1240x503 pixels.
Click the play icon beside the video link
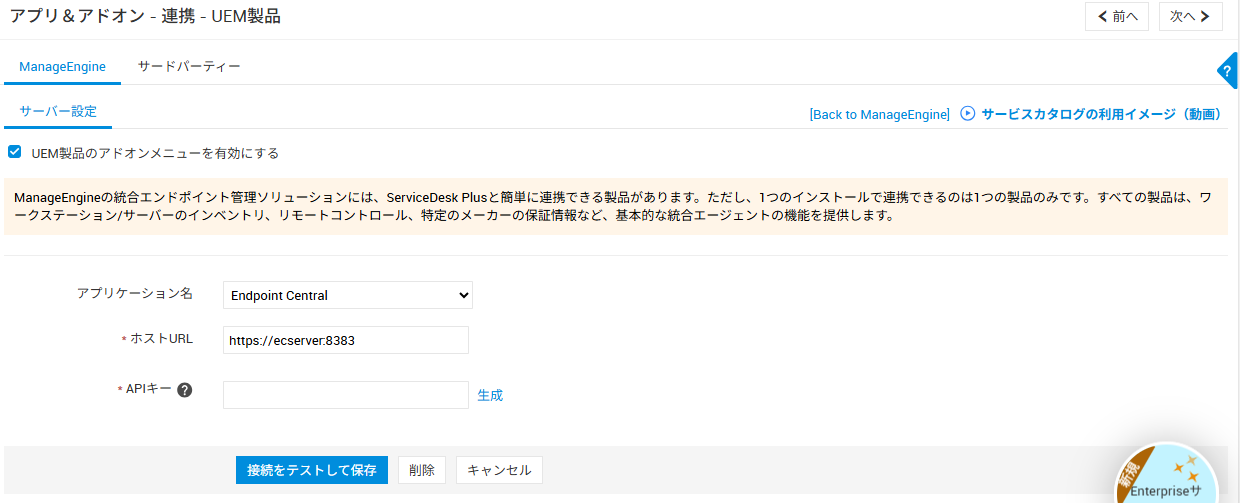(x=967, y=114)
